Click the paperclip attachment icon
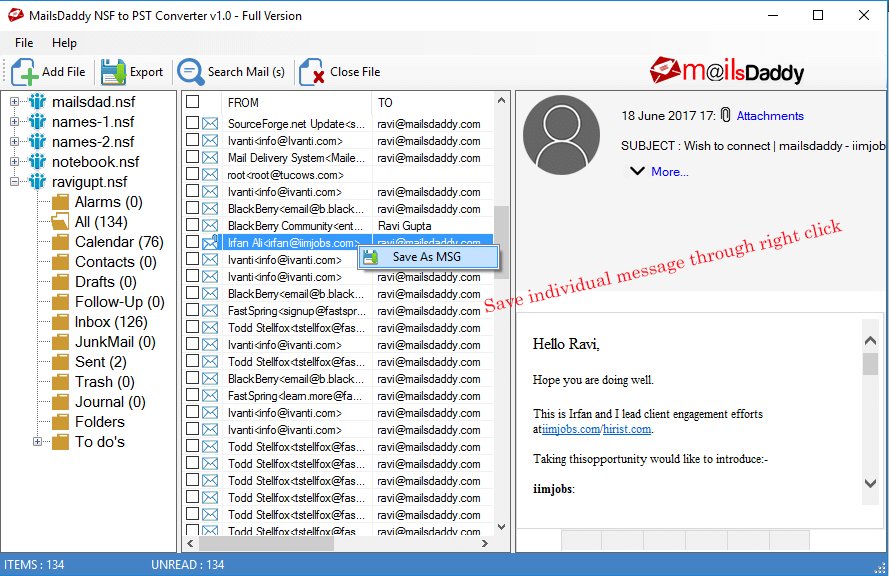Image resolution: width=889 pixels, height=576 pixels. pos(726,116)
